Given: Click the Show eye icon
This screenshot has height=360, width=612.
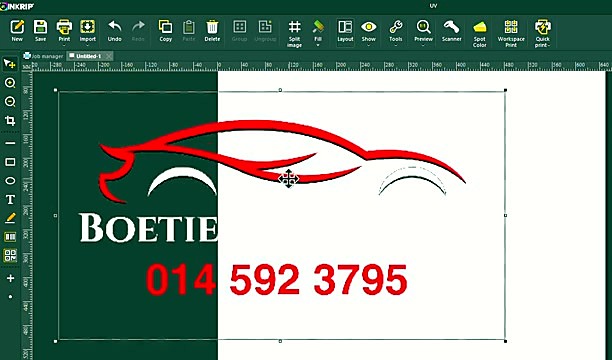Looking at the screenshot, I should (x=368, y=27).
